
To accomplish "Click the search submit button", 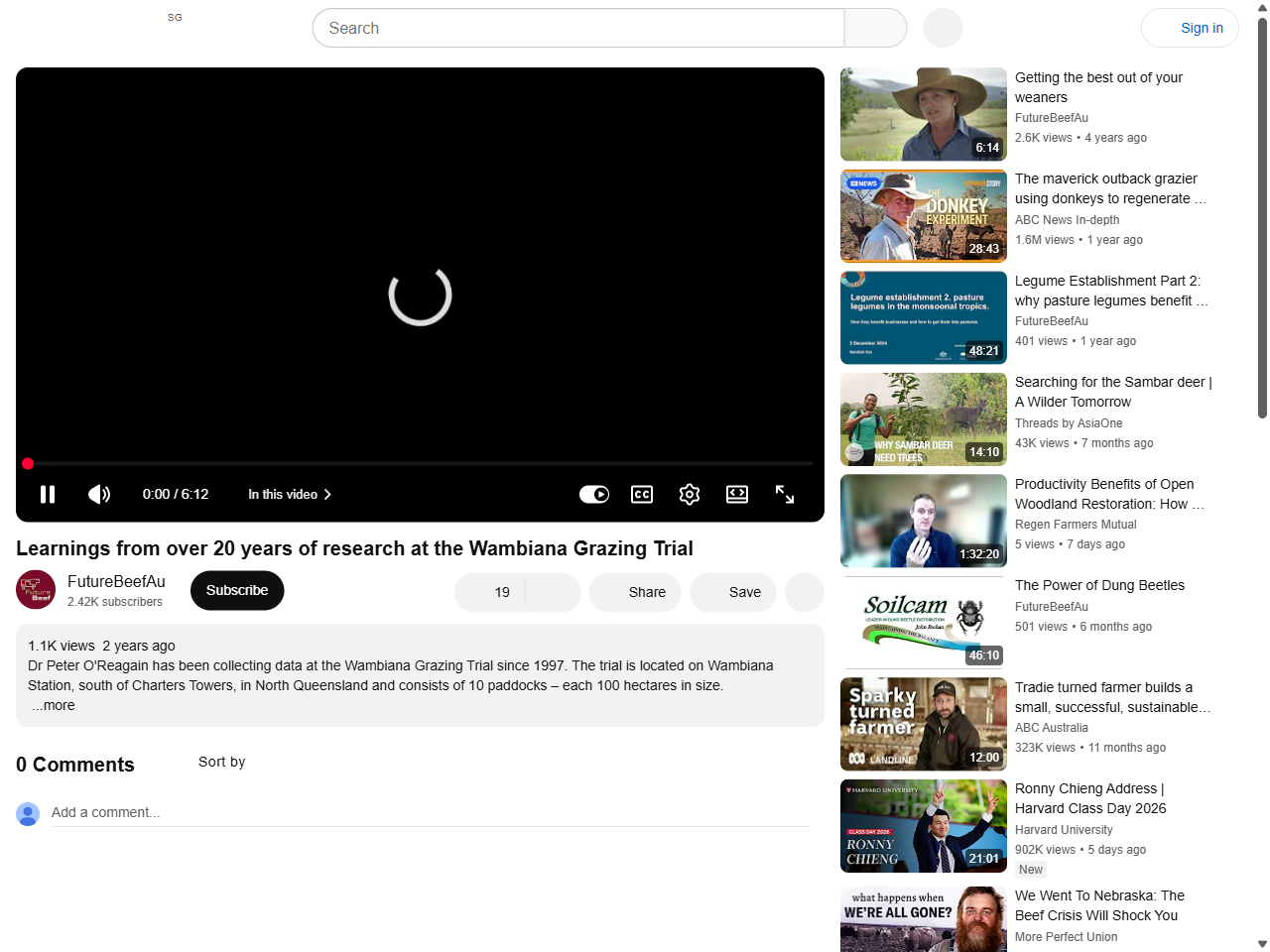I will pyautogui.click(x=875, y=28).
